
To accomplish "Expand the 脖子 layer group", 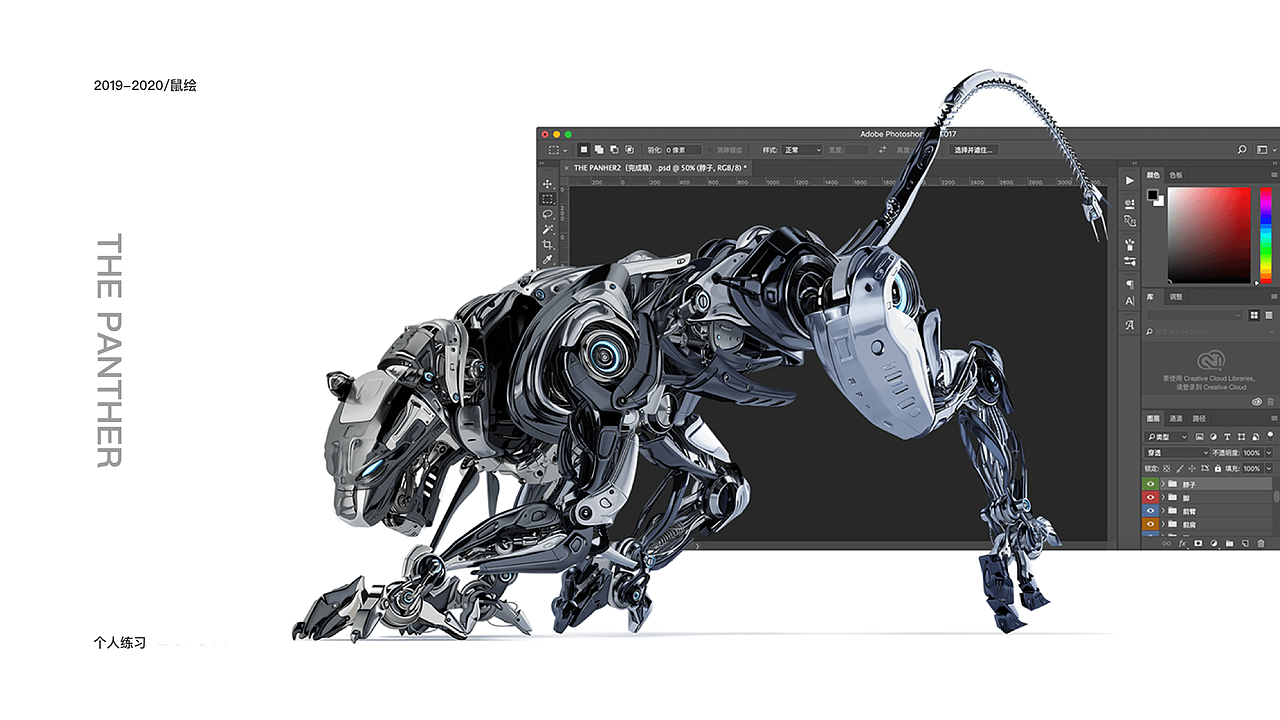I will point(1163,484).
